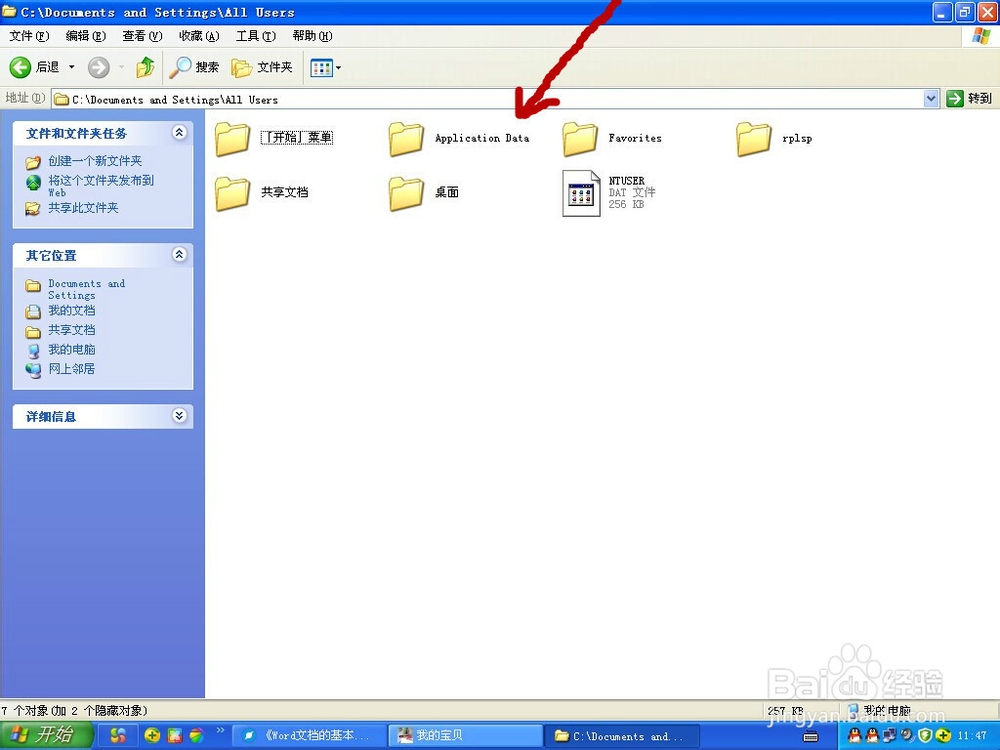The image size is (1000, 750).
Task: Open 网上邻居 from sidebar
Action: [x=71, y=369]
